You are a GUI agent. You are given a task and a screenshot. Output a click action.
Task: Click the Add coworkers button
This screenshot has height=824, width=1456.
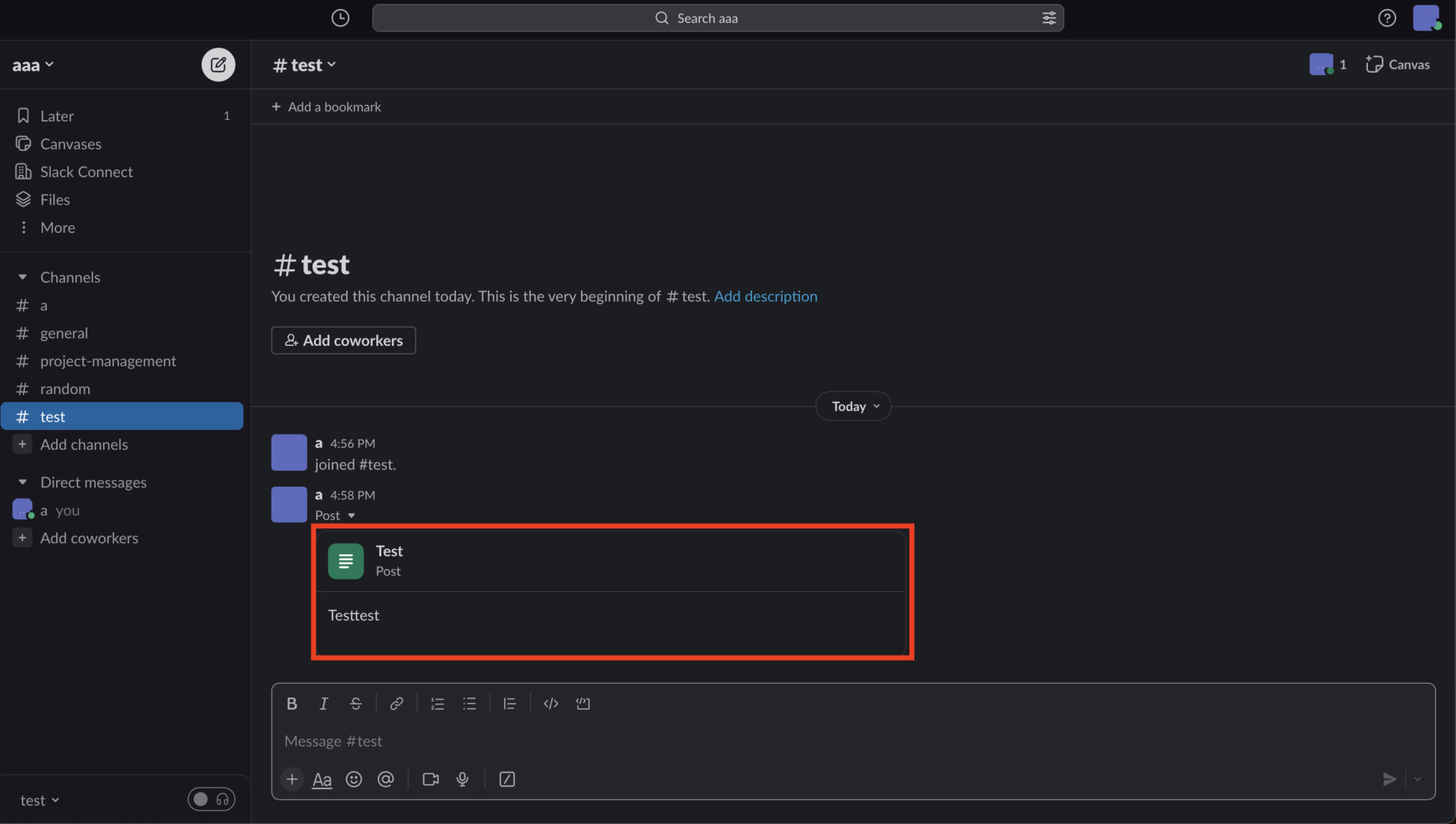tap(343, 340)
